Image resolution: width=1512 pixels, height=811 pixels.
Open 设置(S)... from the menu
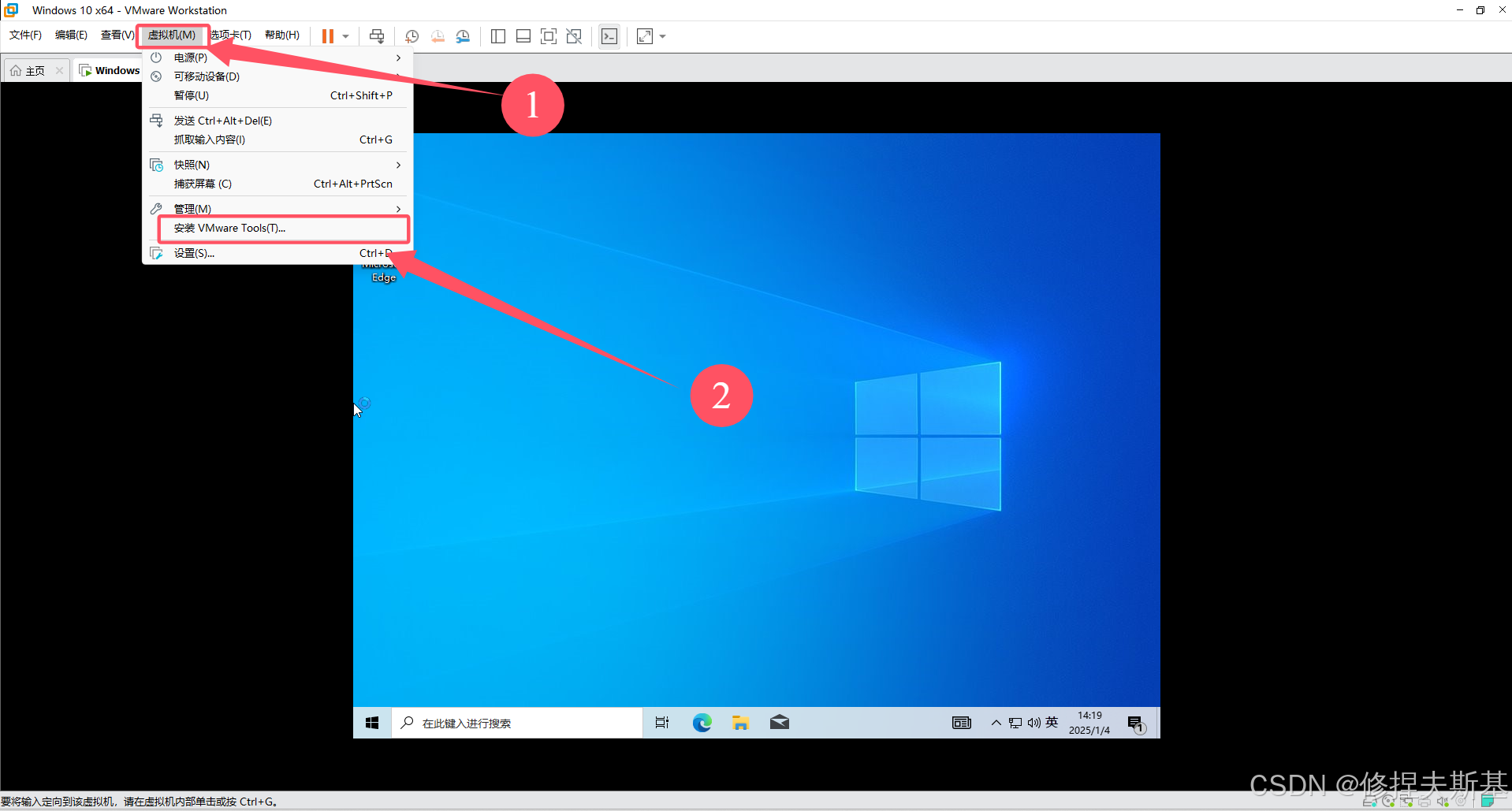277,253
